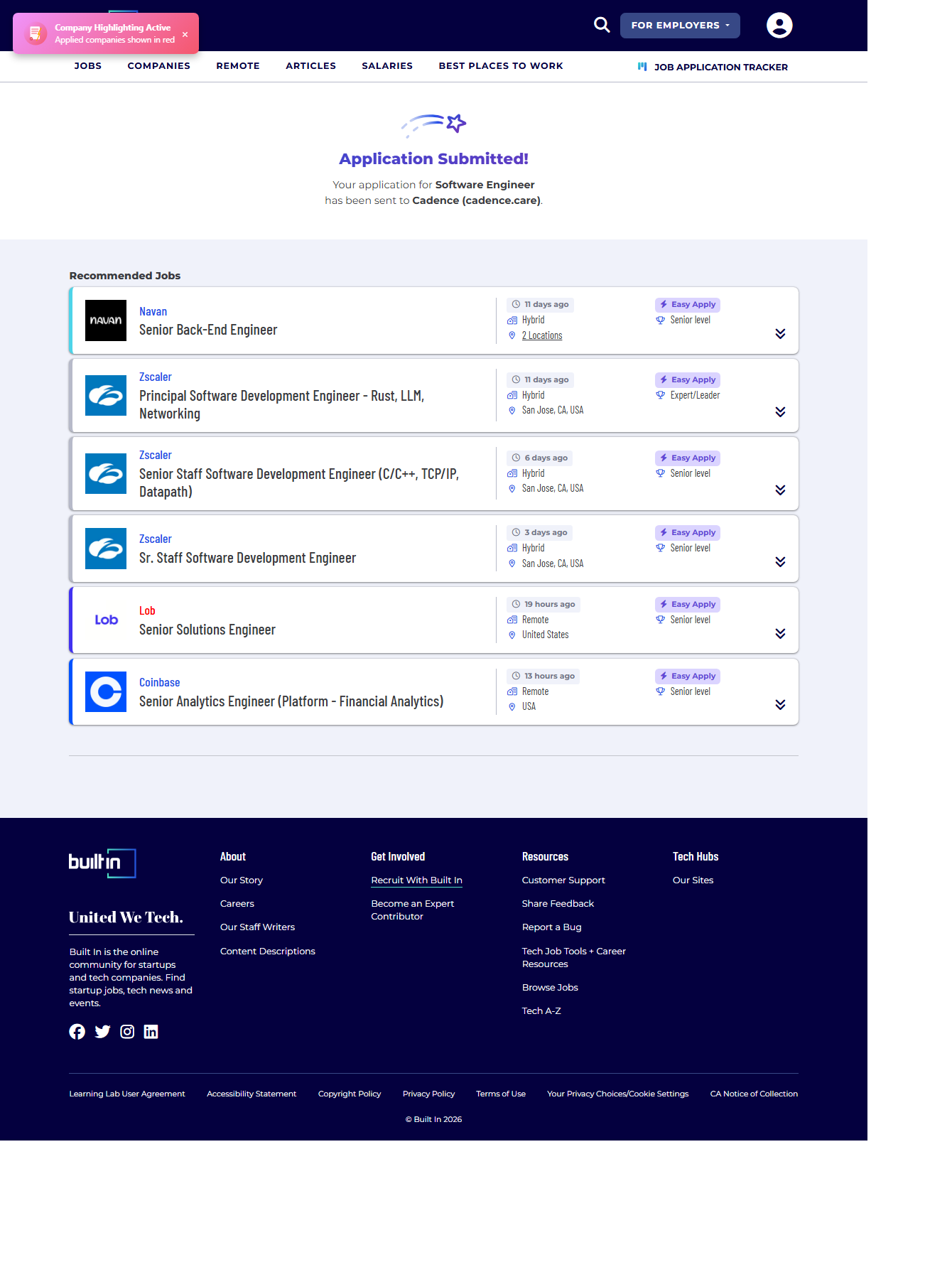The width and height of the screenshot is (952, 1267).
Task: Open the Sr. Staff Software Development Engineer job
Action: pyautogui.click(x=247, y=559)
